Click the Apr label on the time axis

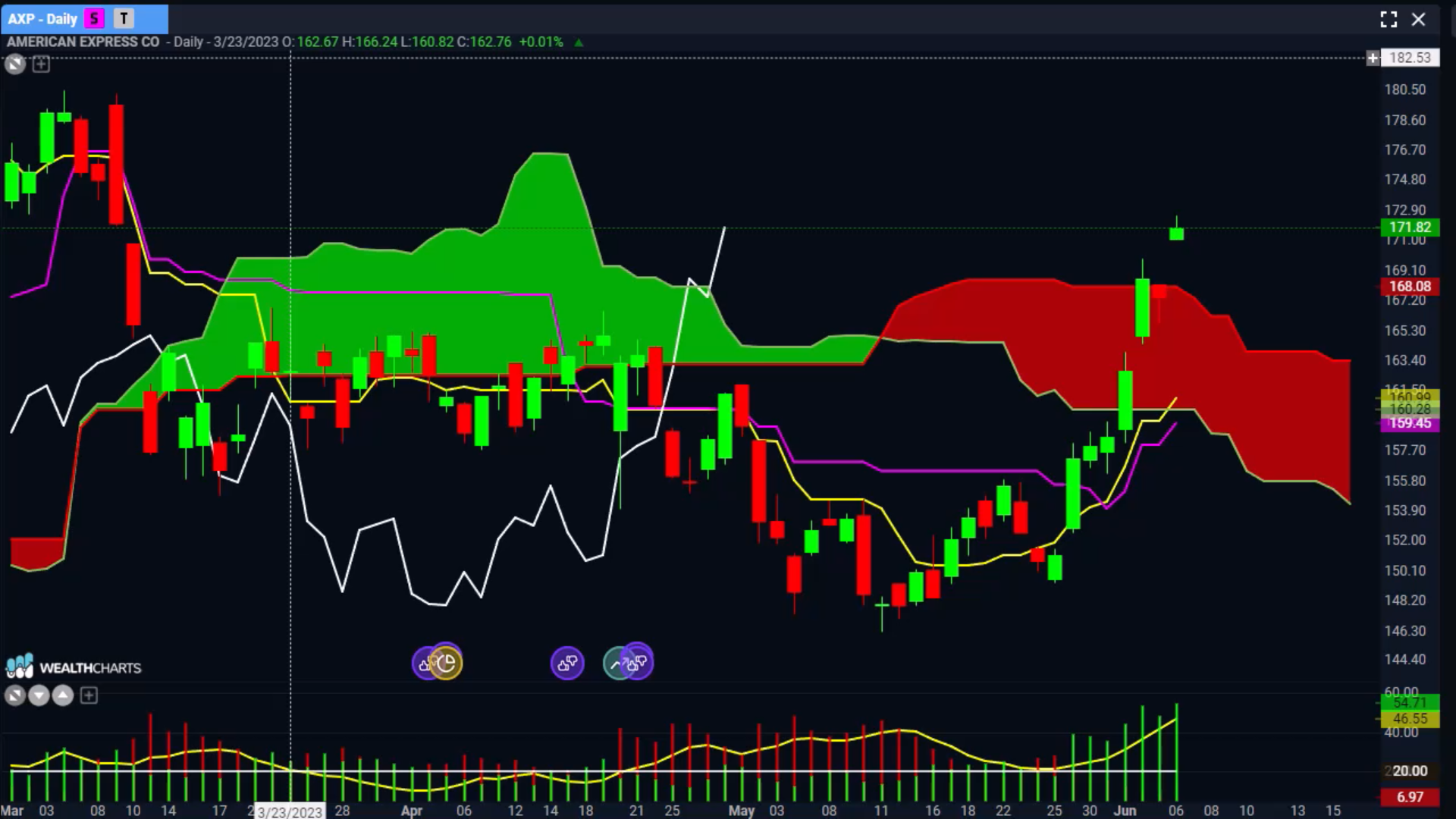pos(411,811)
